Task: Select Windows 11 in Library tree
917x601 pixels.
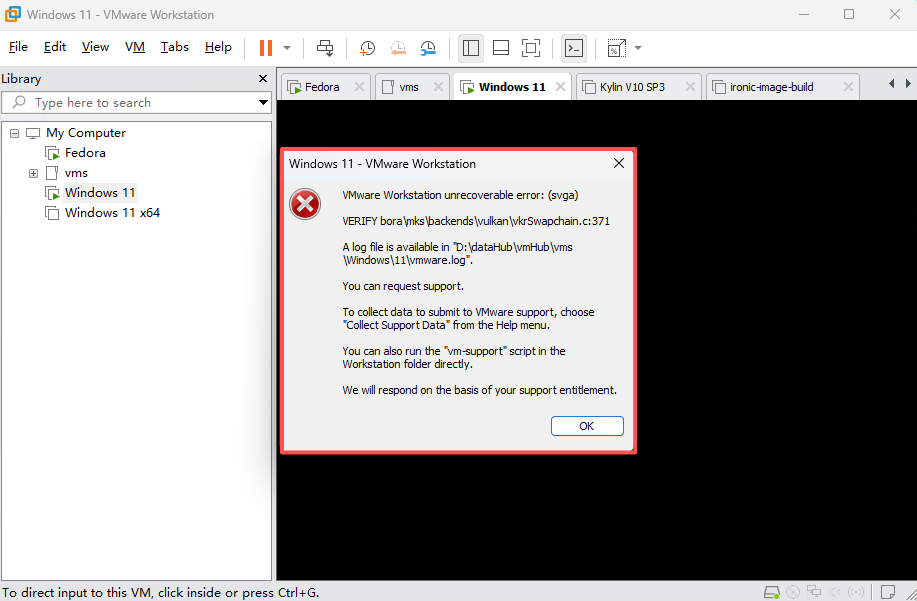Action: tap(100, 192)
